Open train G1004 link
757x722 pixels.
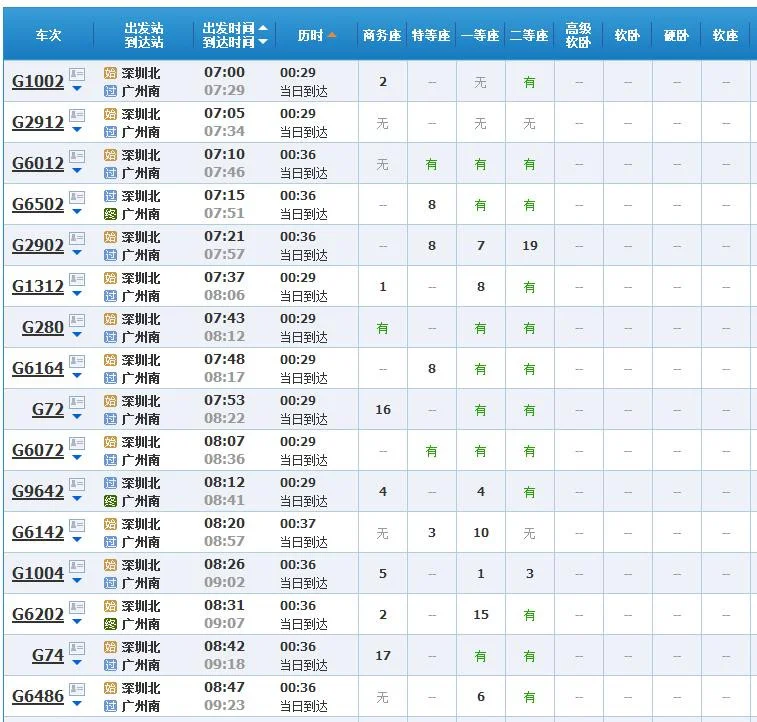pyautogui.click(x=38, y=574)
